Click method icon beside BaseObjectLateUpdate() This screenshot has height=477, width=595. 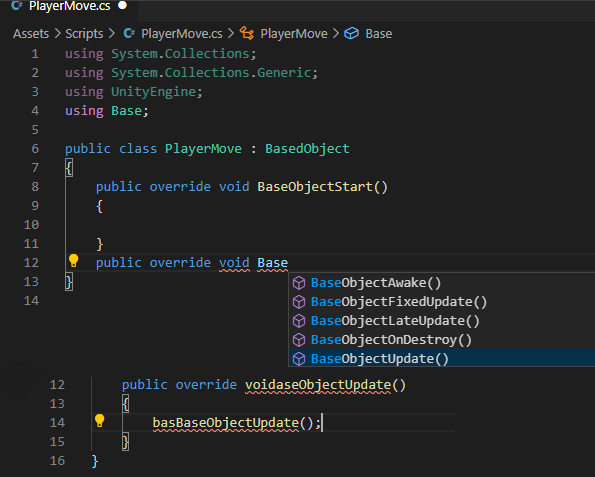[x=299, y=321]
